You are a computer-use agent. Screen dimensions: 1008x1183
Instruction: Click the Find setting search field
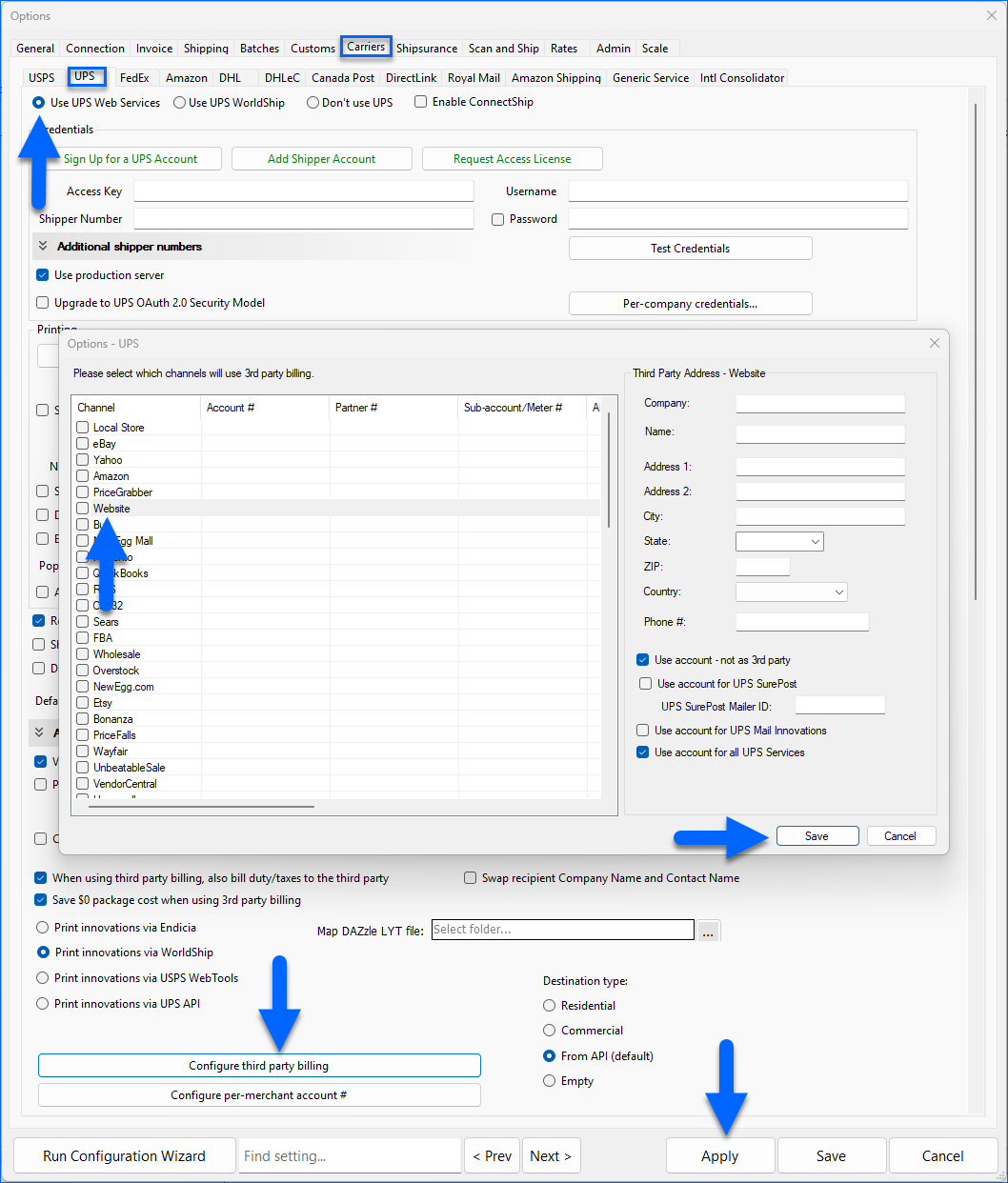350,1156
